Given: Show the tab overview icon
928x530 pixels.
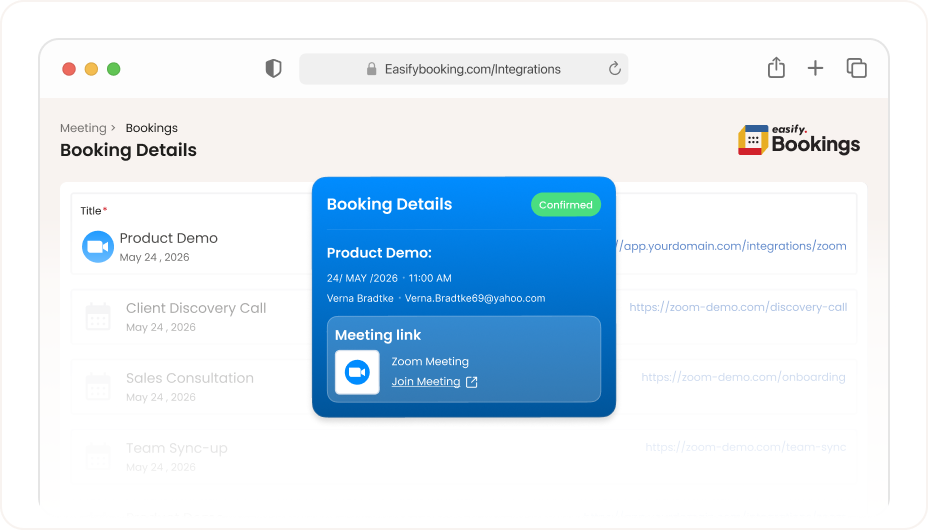Looking at the screenshot, I should [856, 68].
